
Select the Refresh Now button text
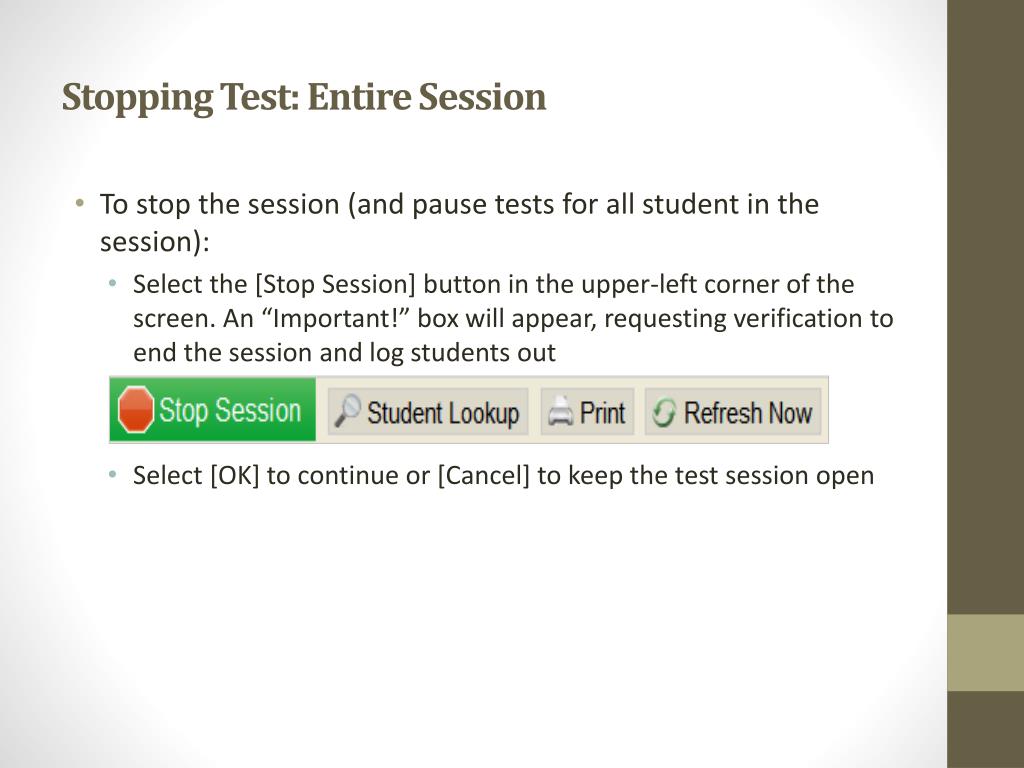[x=748, y=413]
